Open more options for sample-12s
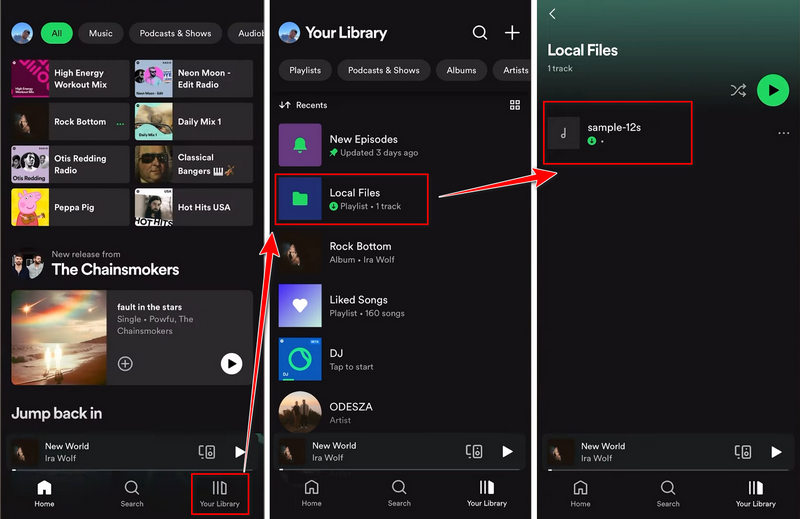The width and height of the screenshot is (800, 519). pyautogui.click(x=784, y=133)
